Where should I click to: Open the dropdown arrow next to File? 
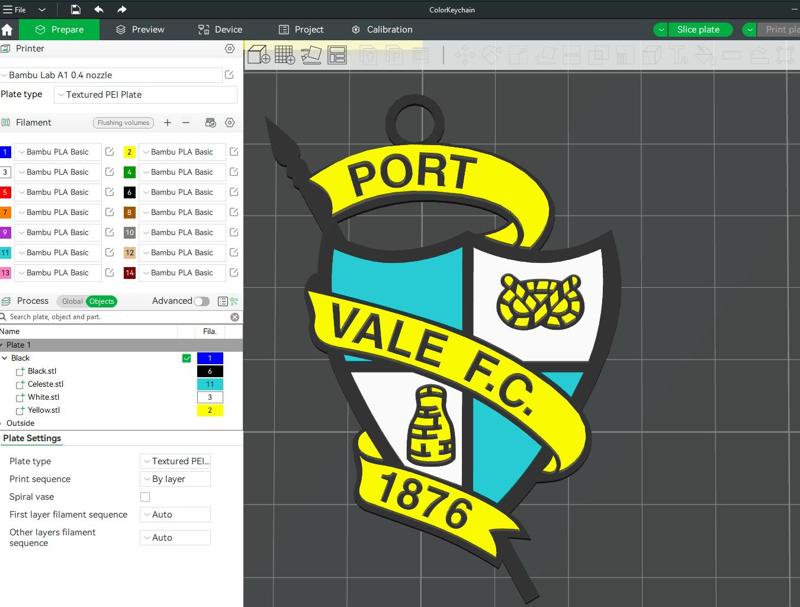click(x=42, y=10)
